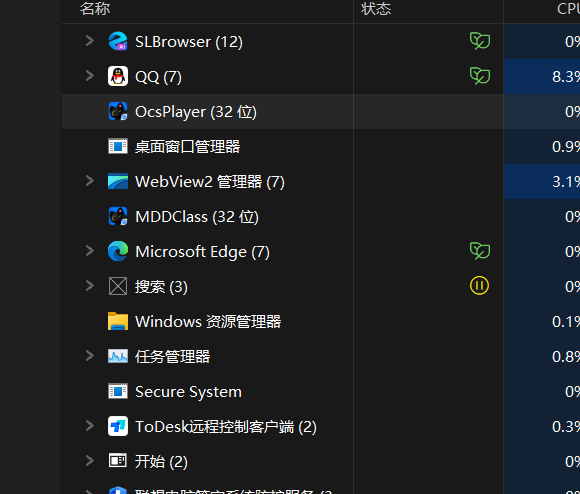Select the OcsPlayer (32 位) process icon
580x494 pixels.
pyautogui.click(x=118, y=111)
